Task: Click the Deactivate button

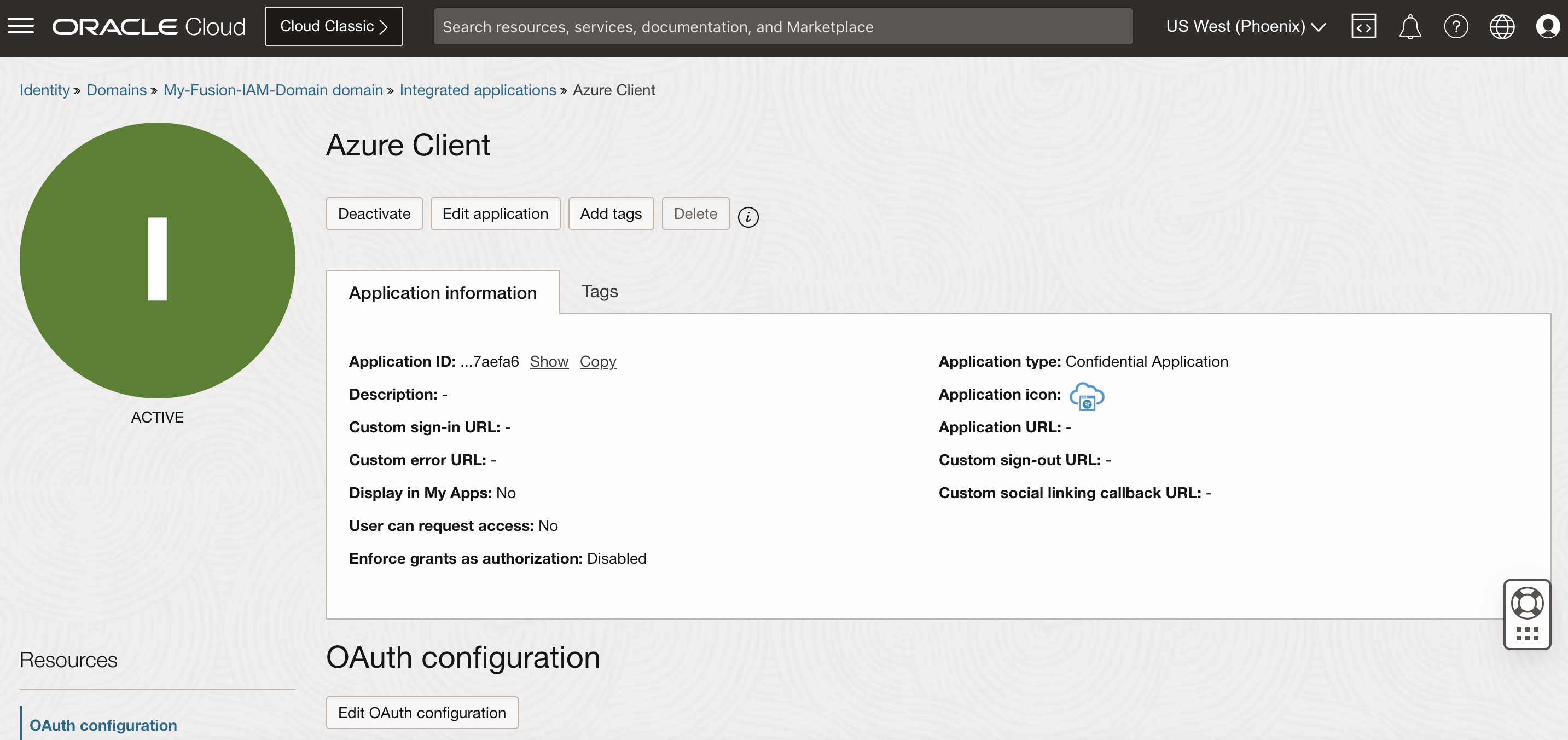Action: coord(374,214)
